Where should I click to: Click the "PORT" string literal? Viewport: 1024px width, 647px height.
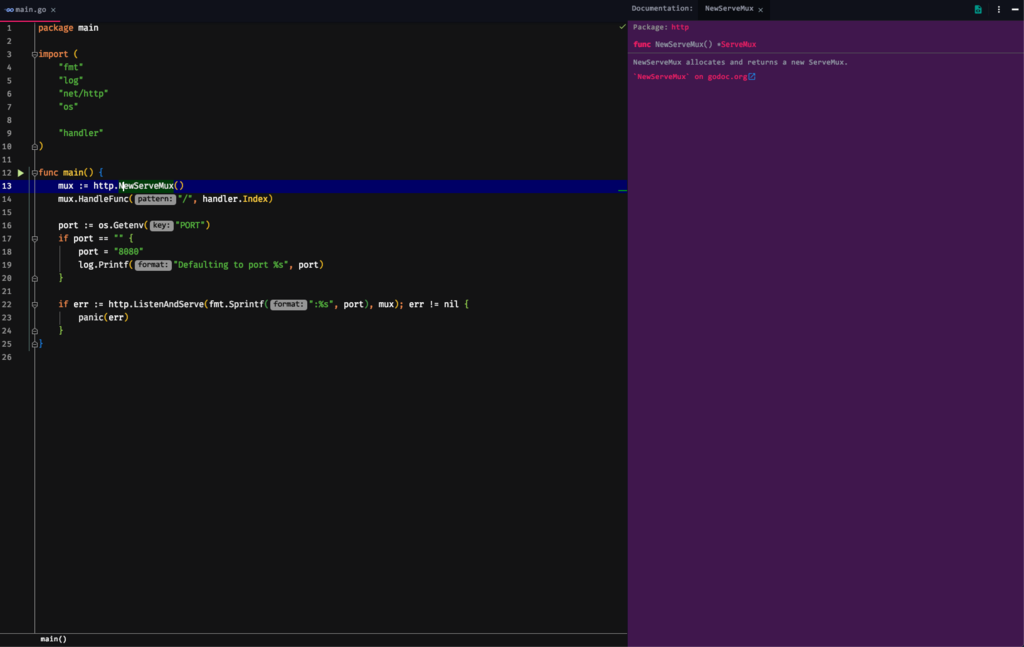pos(190,225)
